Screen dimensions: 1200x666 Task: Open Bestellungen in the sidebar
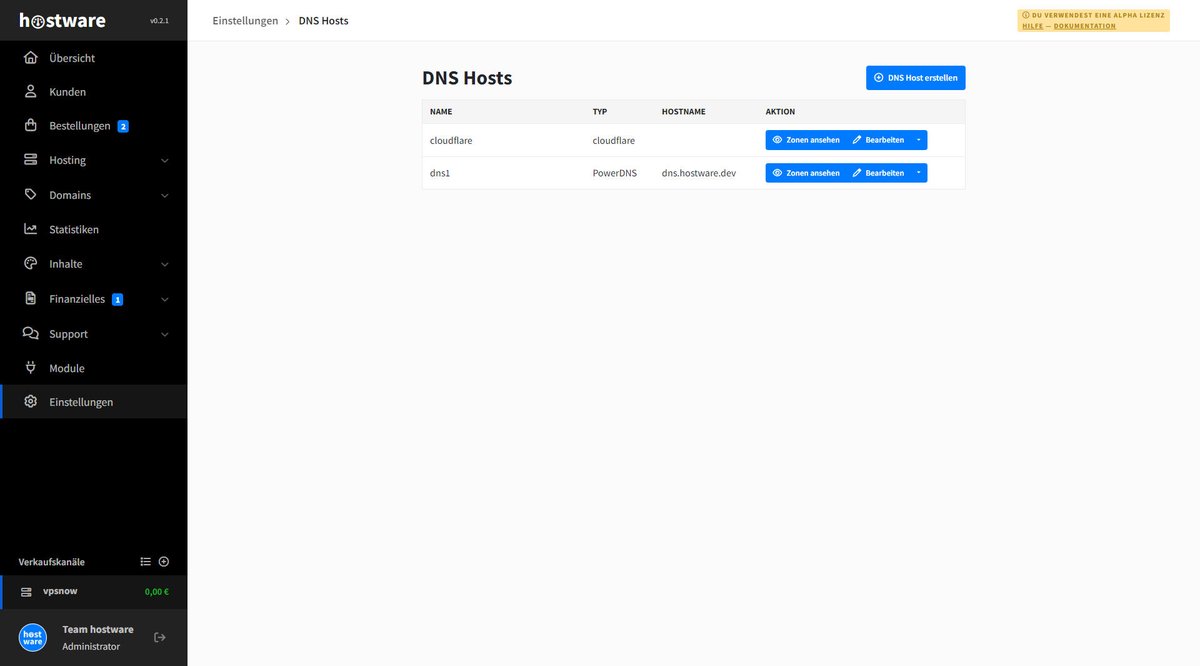pos(93,126)
